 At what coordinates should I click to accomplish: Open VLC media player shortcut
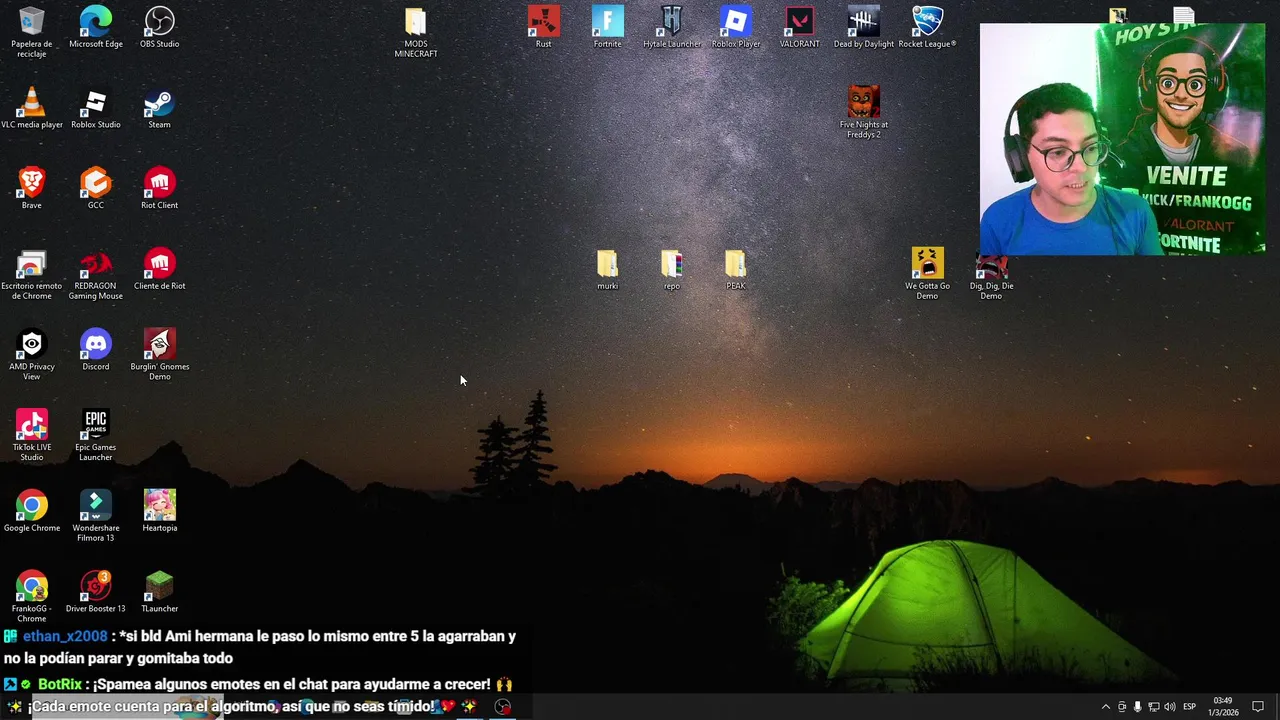[32, 108]
